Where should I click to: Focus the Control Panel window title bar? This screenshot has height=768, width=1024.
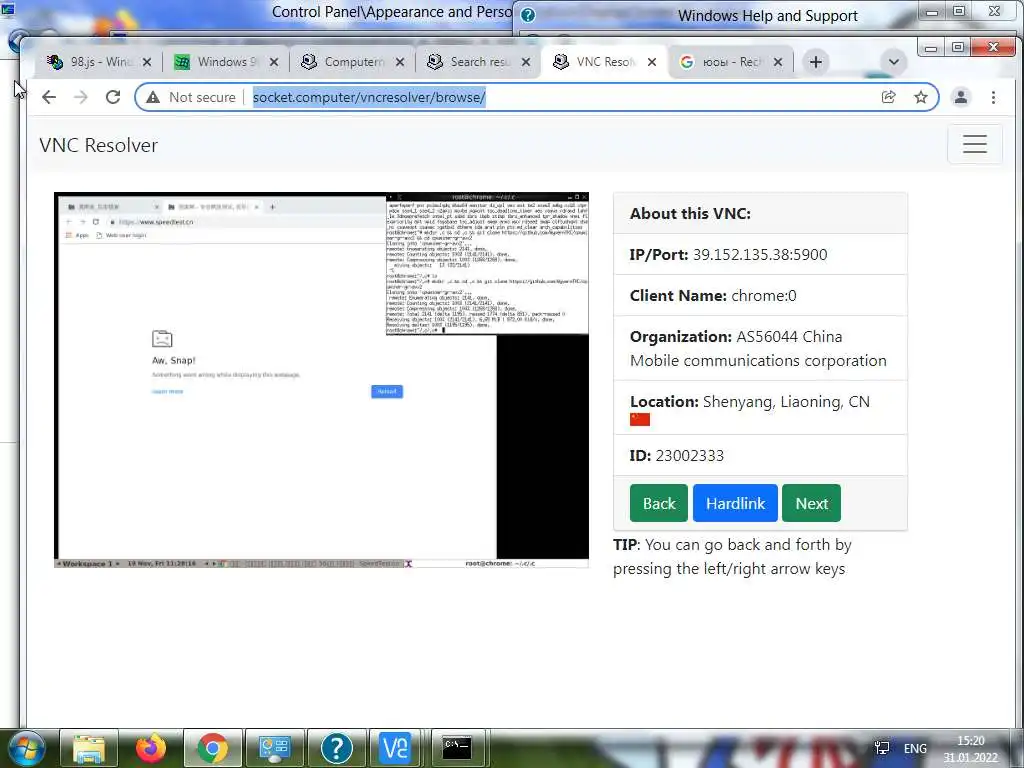tap(392, 12)
